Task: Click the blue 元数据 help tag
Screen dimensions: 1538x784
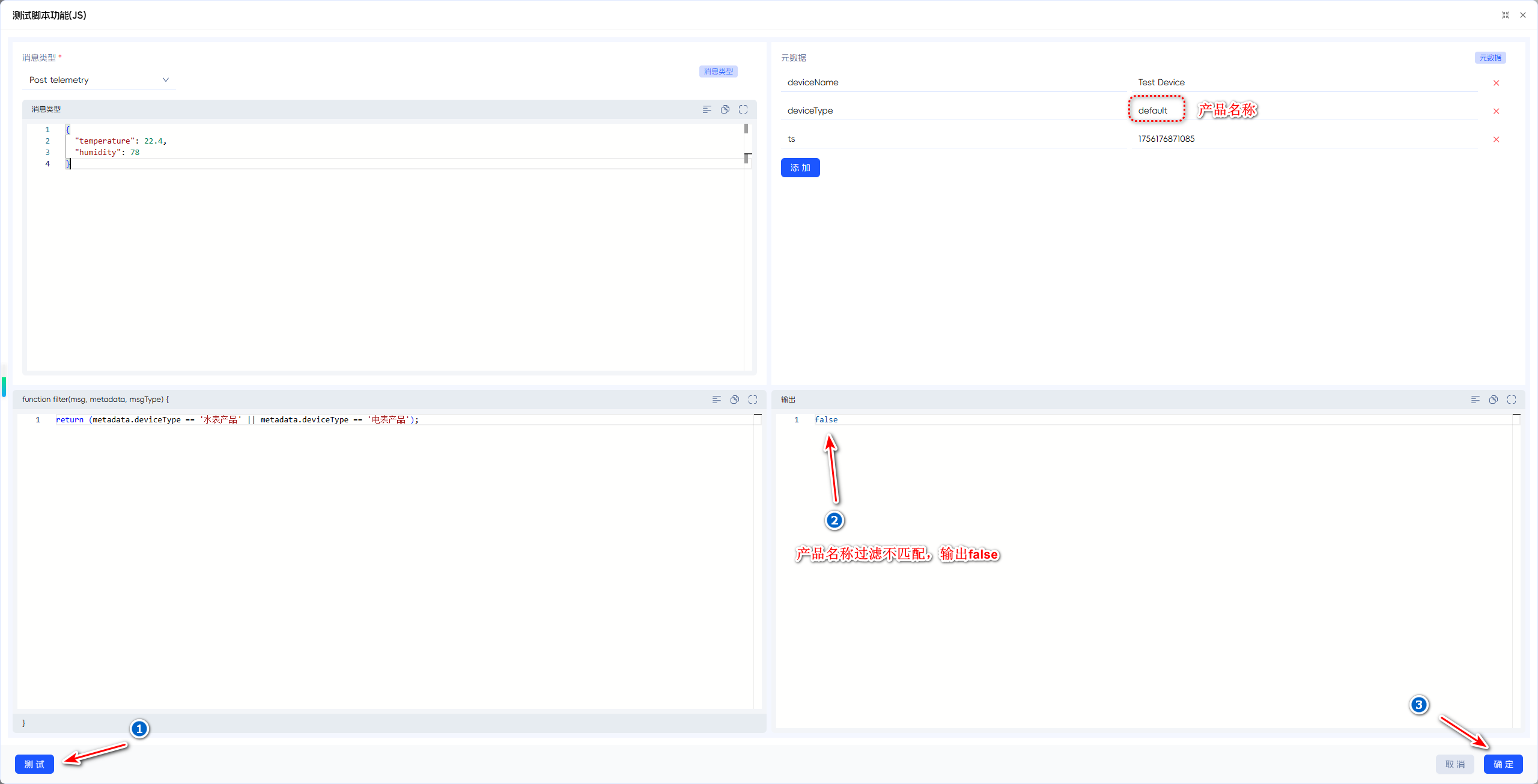Action: (1490, 58)
